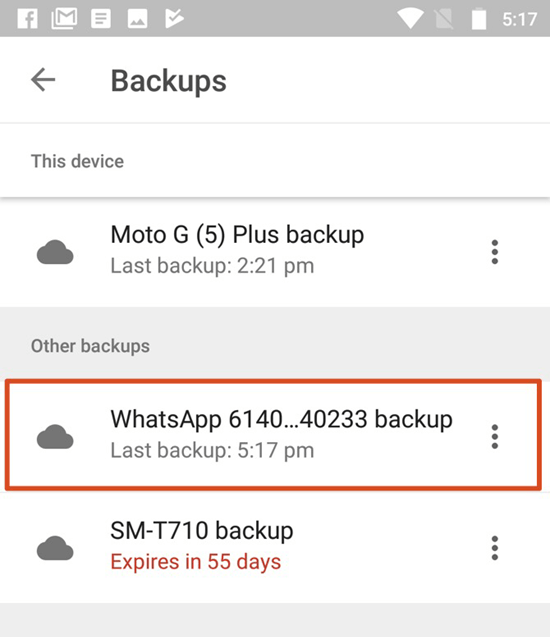
Task: Tap the document notification icon in the status bar
Action: [x=101, y=19]
